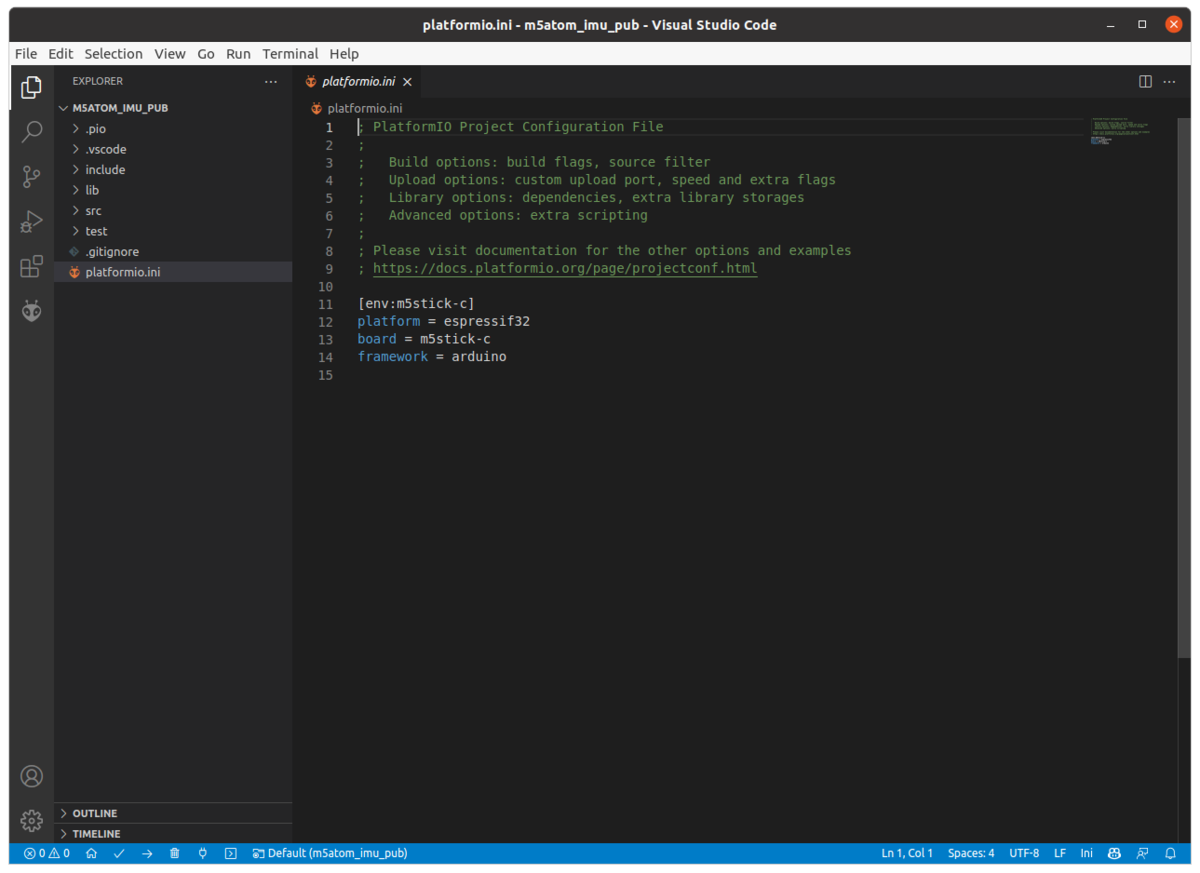Open the Extensions view

32,266
